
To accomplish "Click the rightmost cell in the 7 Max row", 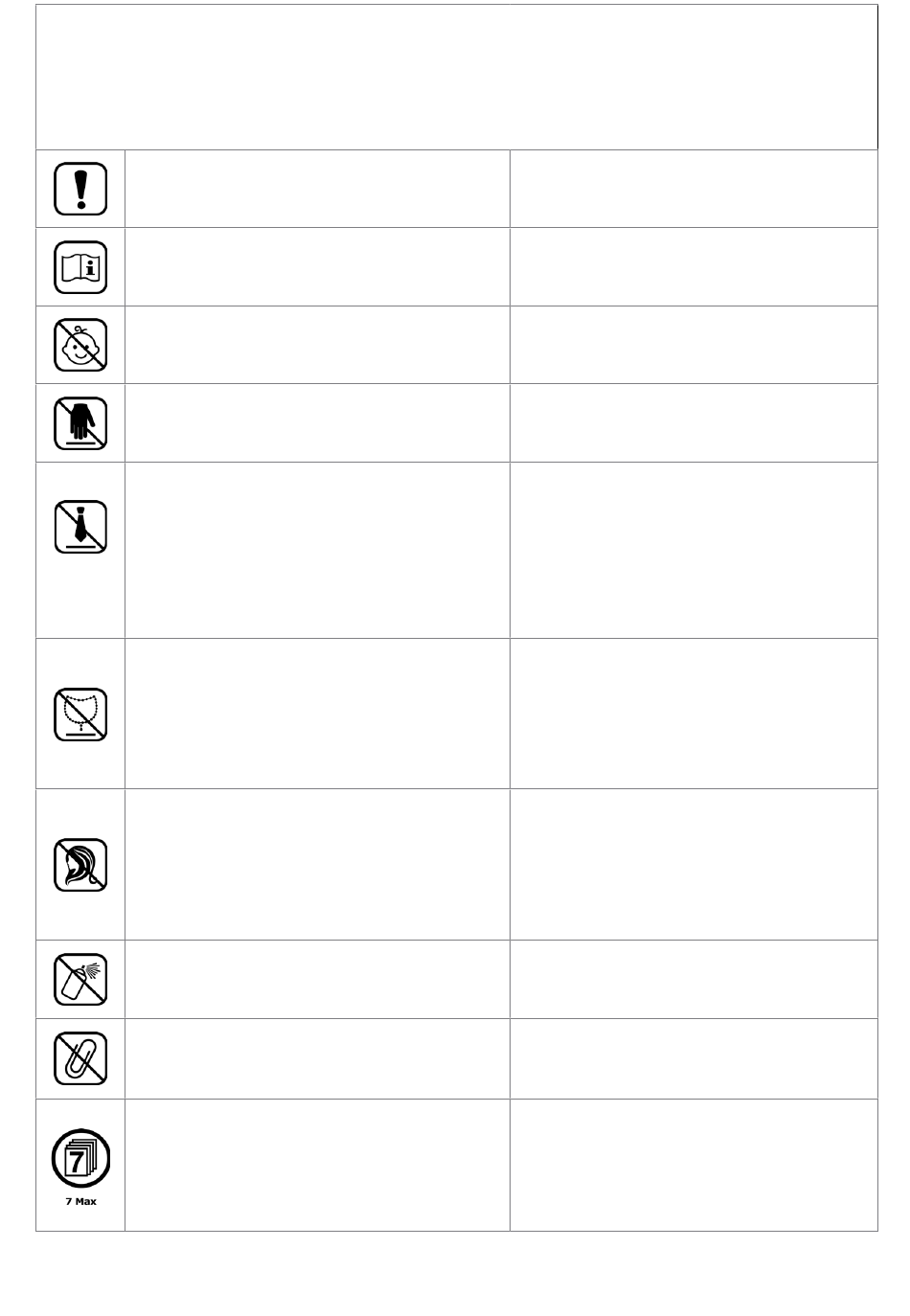I will 694,1165.
